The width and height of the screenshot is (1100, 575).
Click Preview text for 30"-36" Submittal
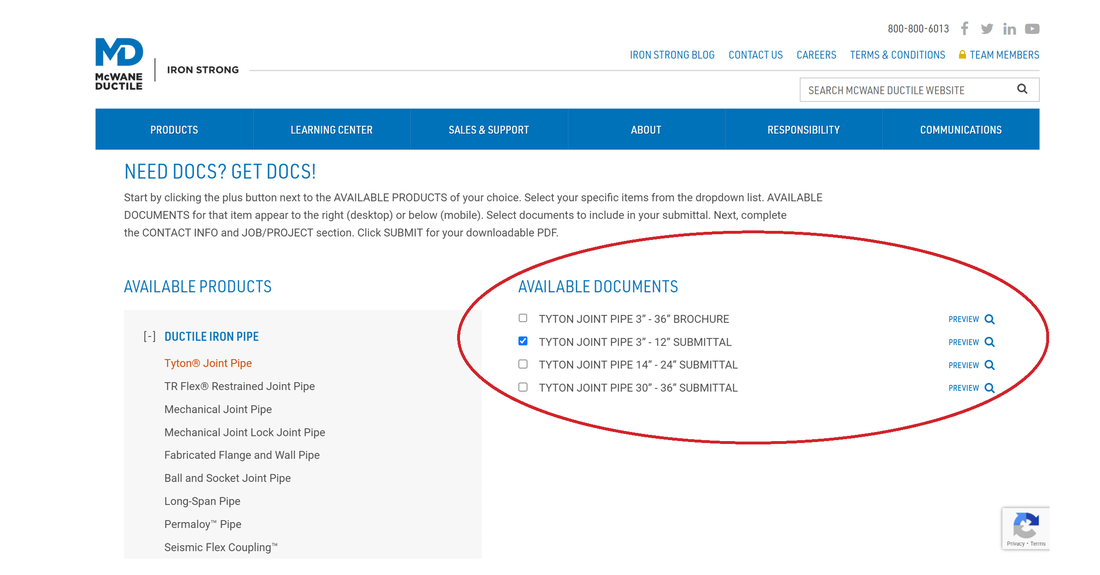[963, 388]
